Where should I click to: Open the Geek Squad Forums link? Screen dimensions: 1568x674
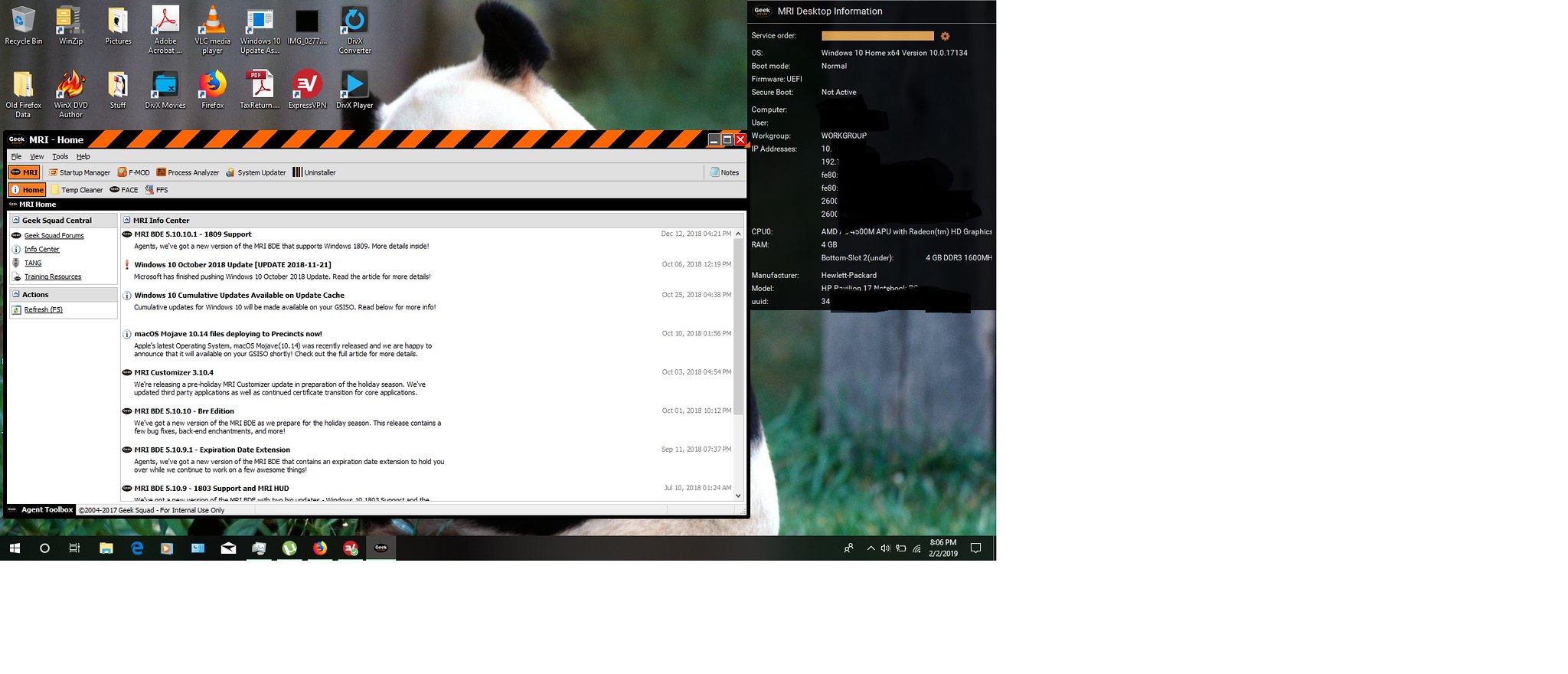pos(54,236)
